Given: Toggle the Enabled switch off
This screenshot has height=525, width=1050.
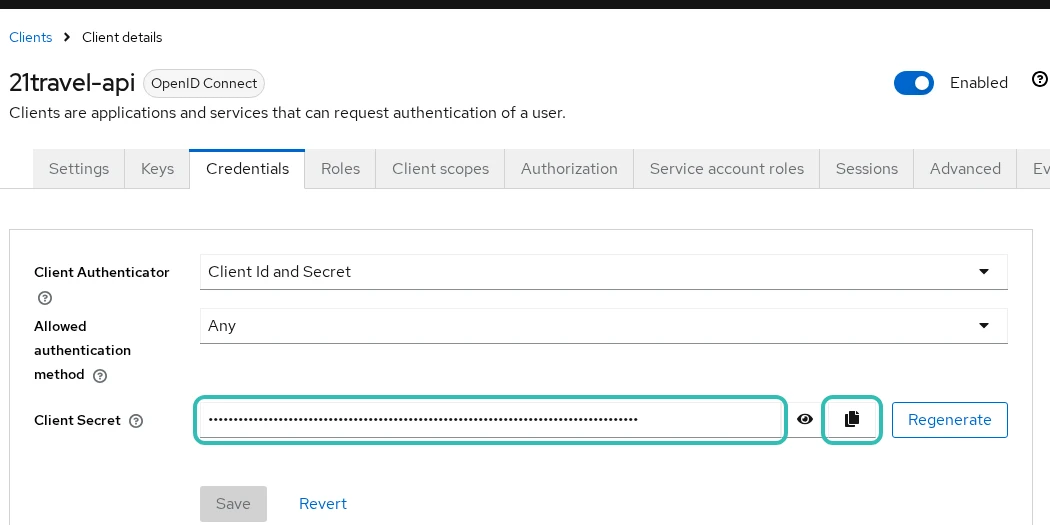Looking at the screenshot, I should click(913, 83).
